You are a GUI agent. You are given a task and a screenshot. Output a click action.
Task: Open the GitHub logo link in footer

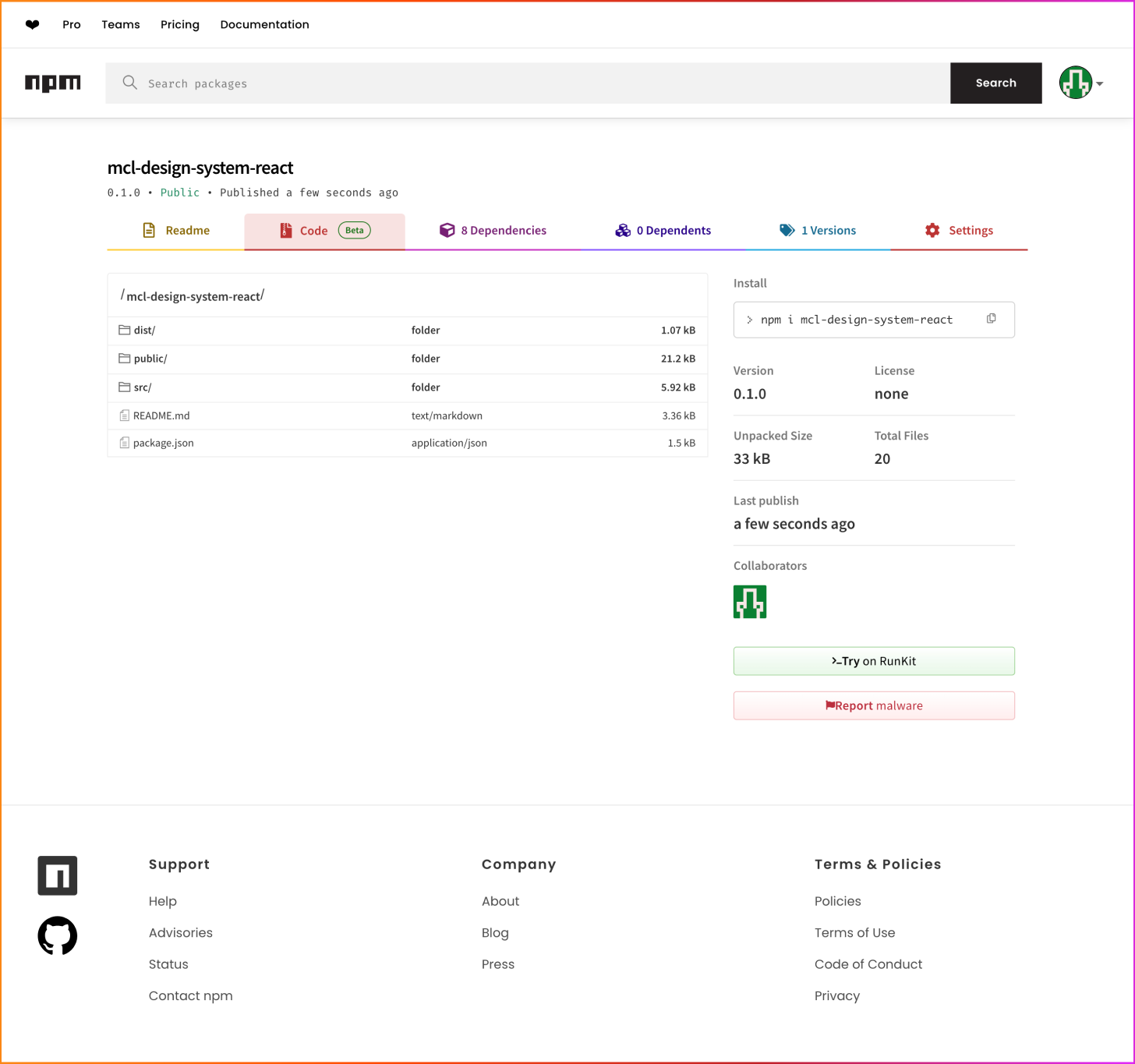(x=58, y=935)
